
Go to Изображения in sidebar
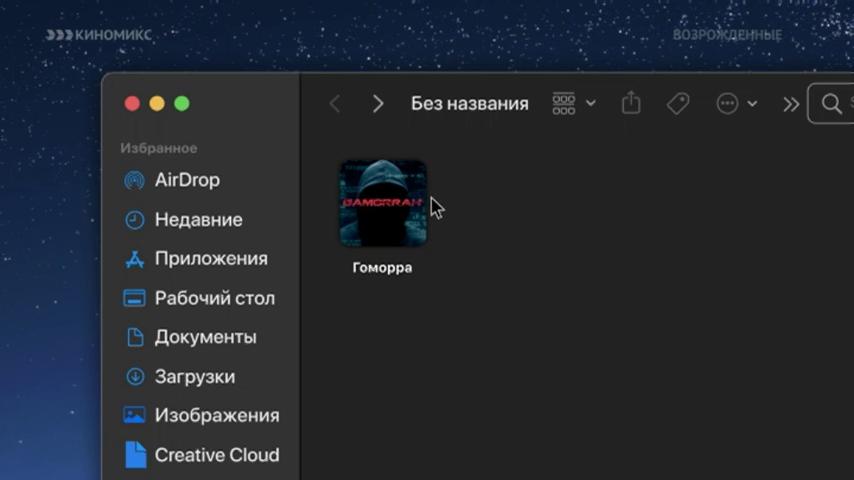[200, 415]
